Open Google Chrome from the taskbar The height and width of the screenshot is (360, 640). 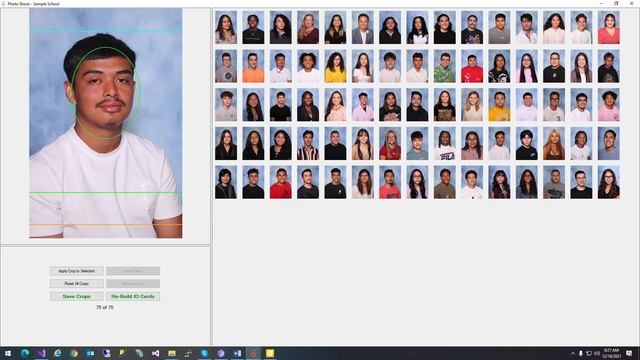[74, 353]
